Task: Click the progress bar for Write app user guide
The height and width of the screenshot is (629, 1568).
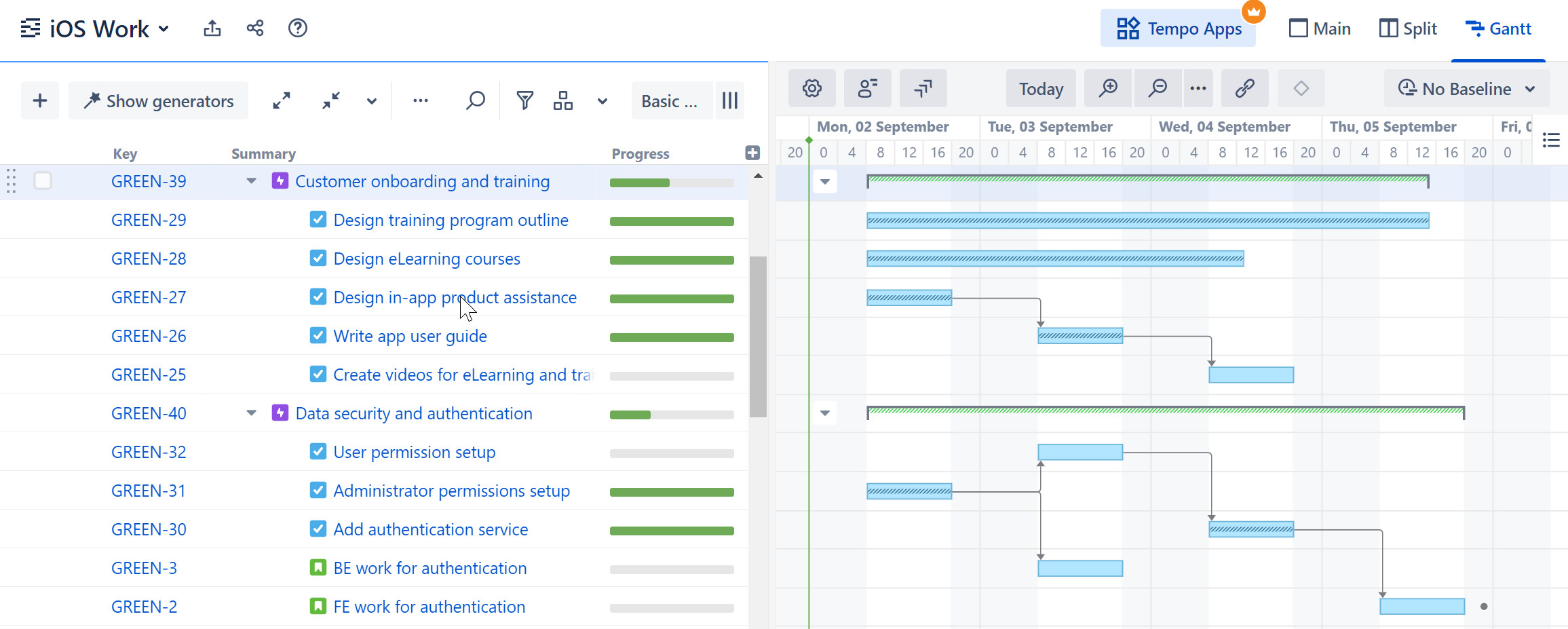Action: (x=671, y=337)
